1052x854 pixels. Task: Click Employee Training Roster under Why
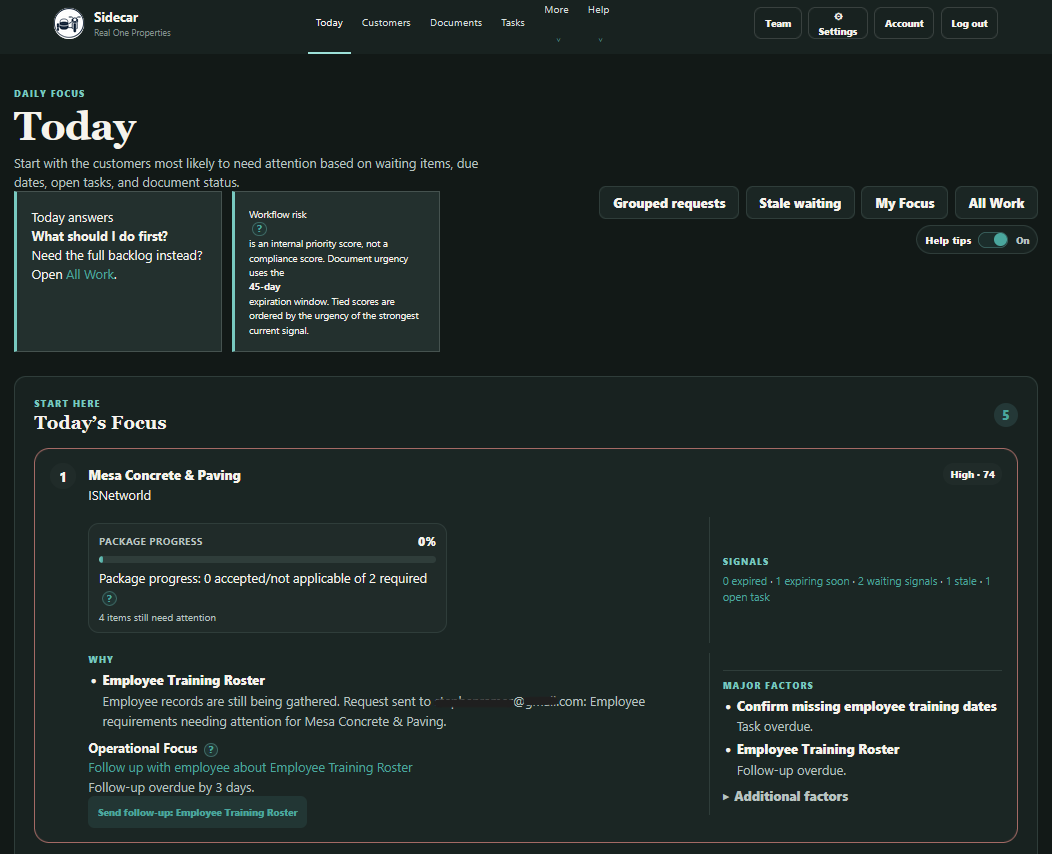[183, 680]
